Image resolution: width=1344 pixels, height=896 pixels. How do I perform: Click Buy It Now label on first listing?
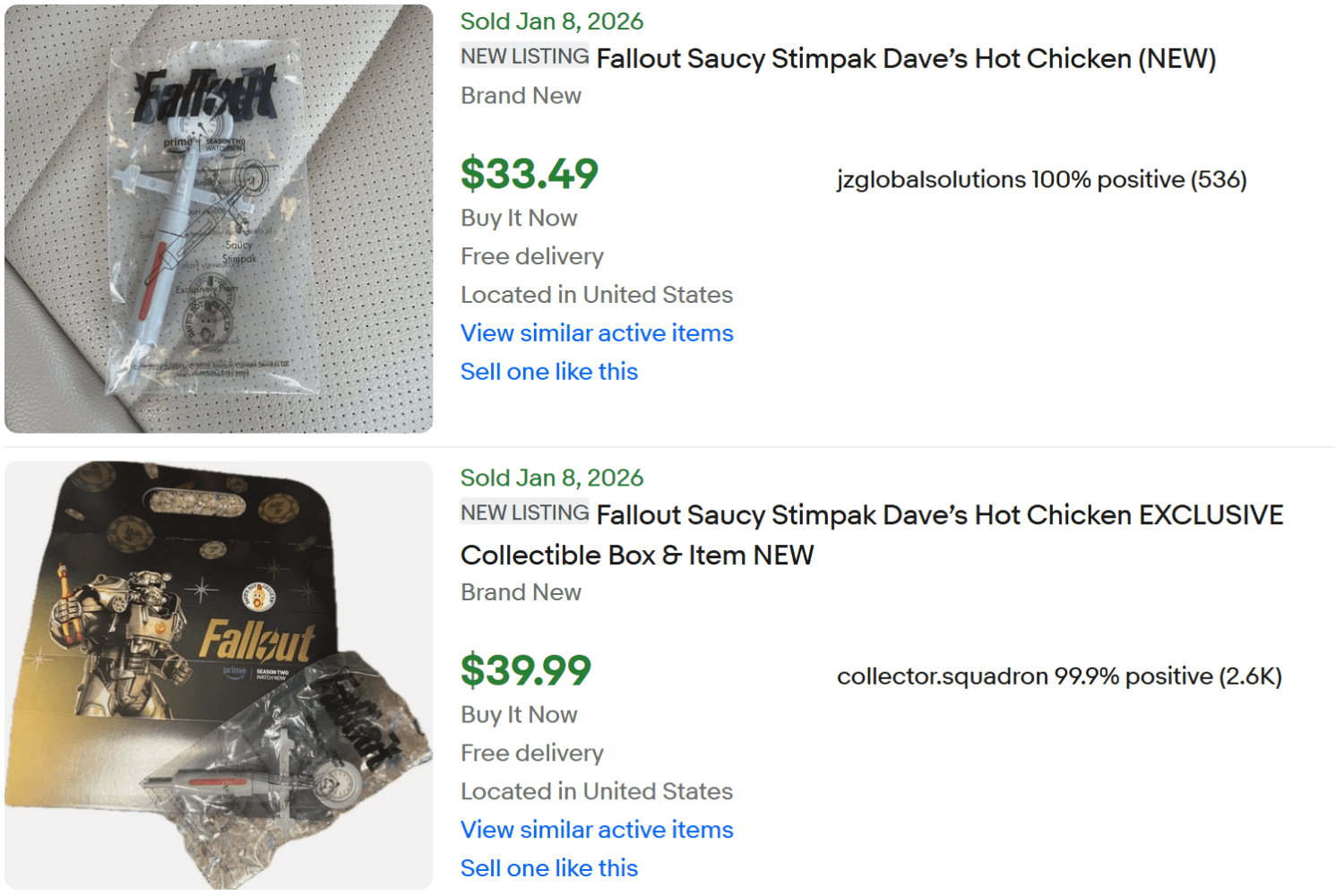tap(518, 217)
